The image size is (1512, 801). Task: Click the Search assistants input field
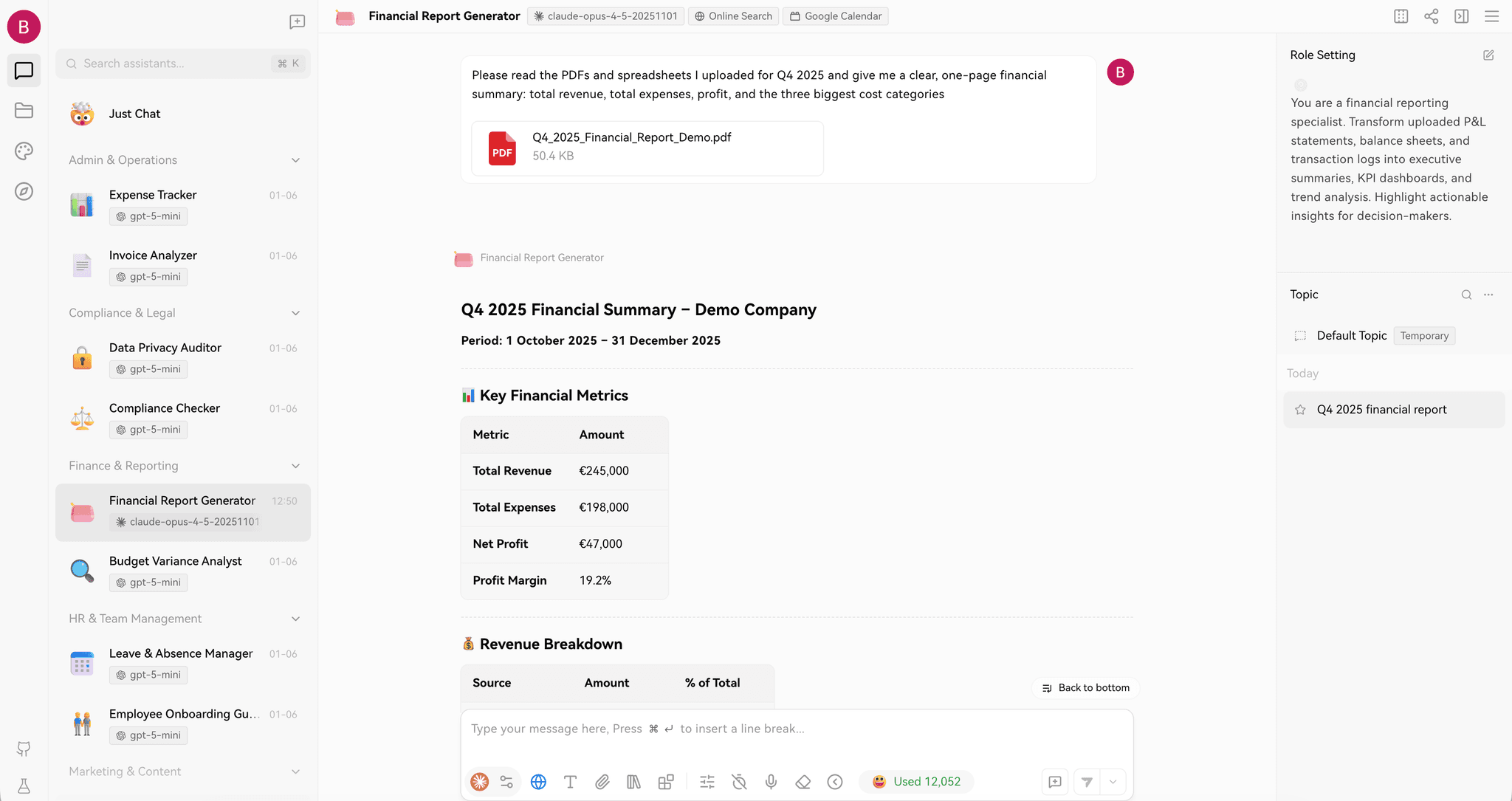tap(174, 63)
